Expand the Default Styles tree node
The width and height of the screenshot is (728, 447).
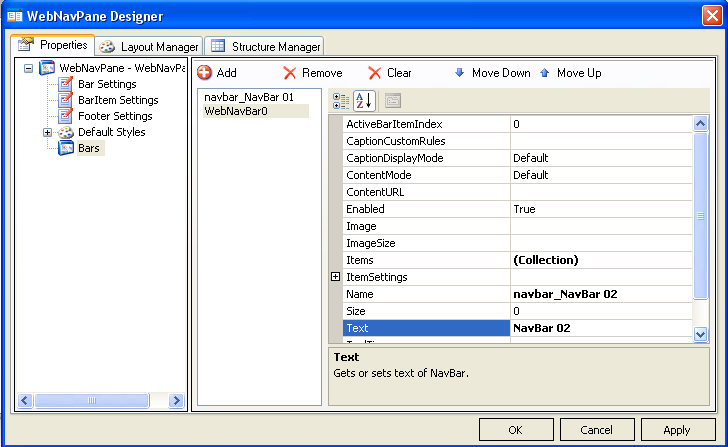click(x=47, y=132)
